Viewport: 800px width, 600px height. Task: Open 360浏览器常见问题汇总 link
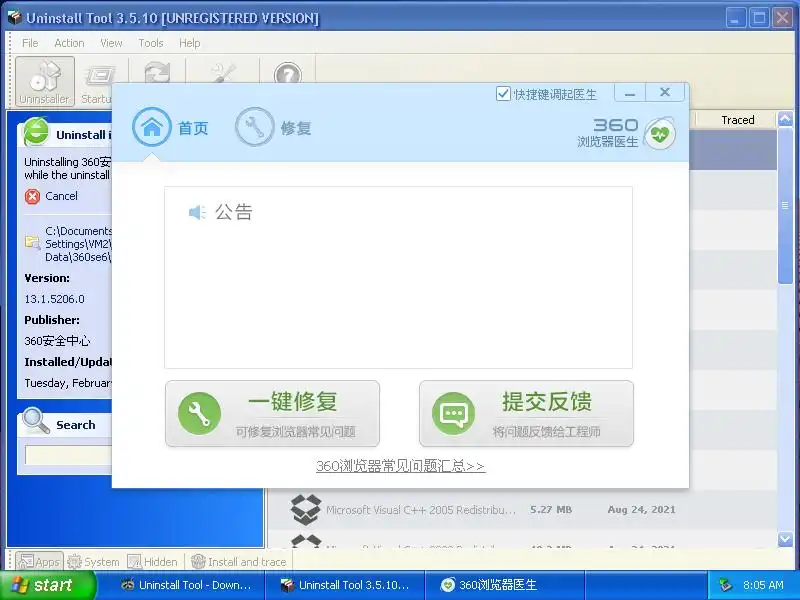tap(400, 466)
